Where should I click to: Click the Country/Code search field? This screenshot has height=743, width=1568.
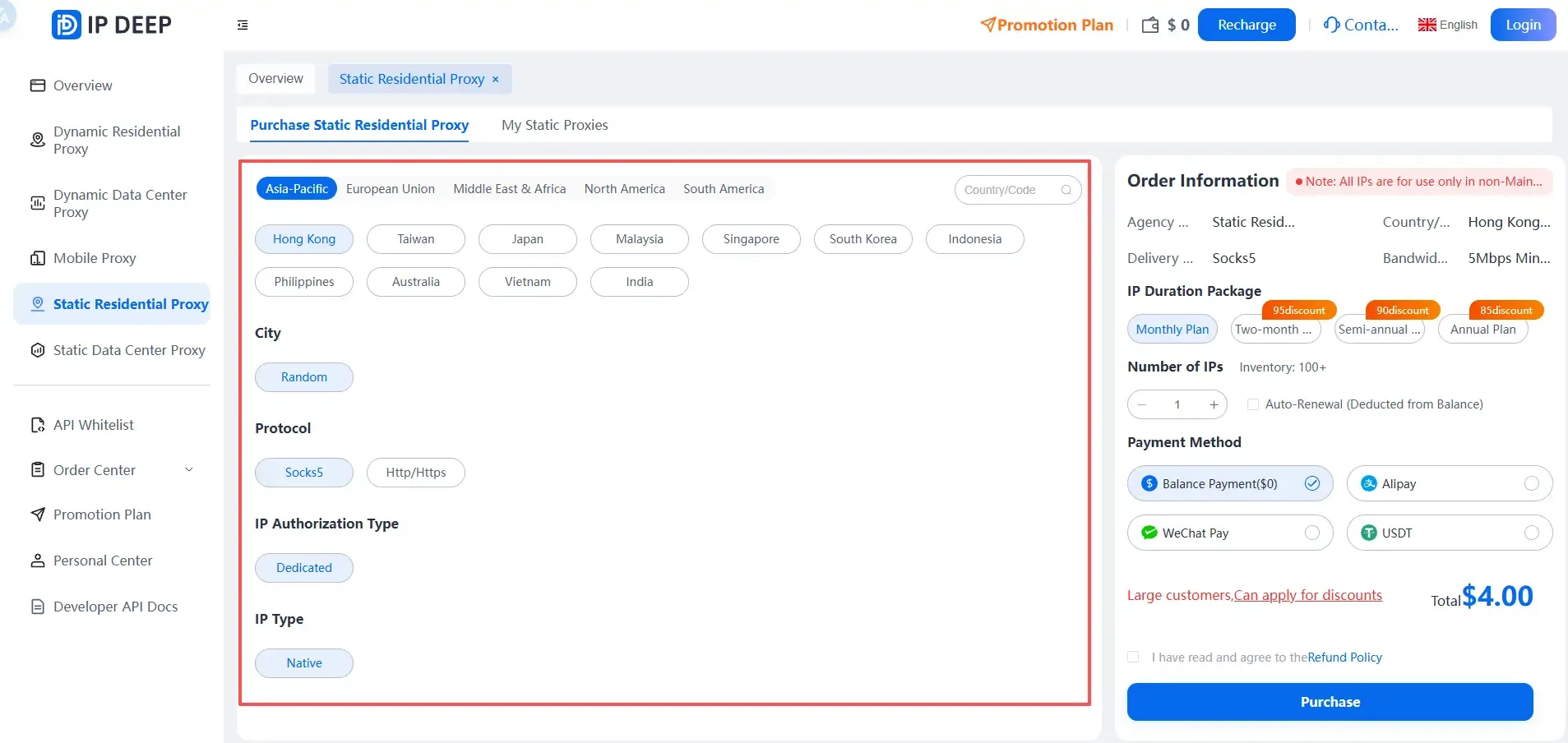coord(1010,190)
